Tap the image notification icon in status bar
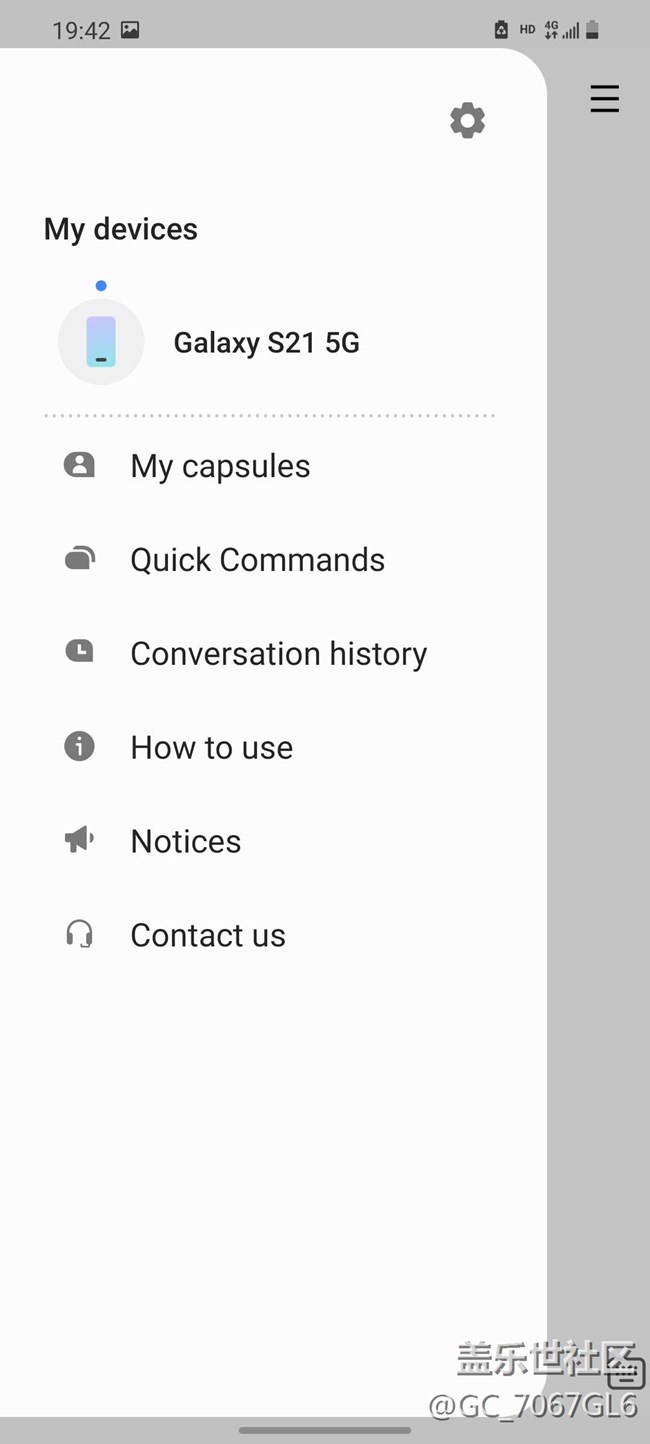This screenshot has width=650, height=1444. point(130,30)
